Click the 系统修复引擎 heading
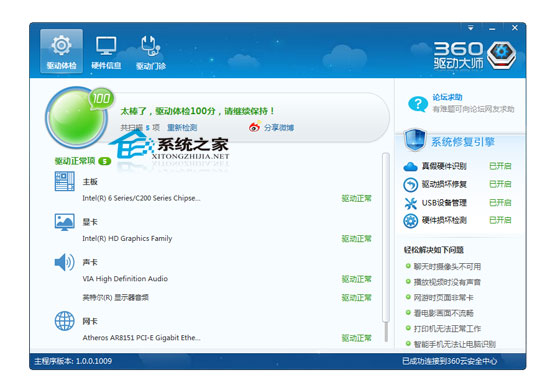This screenshot has height=388, width=550. pyautogui.click(x=463, y=142)
